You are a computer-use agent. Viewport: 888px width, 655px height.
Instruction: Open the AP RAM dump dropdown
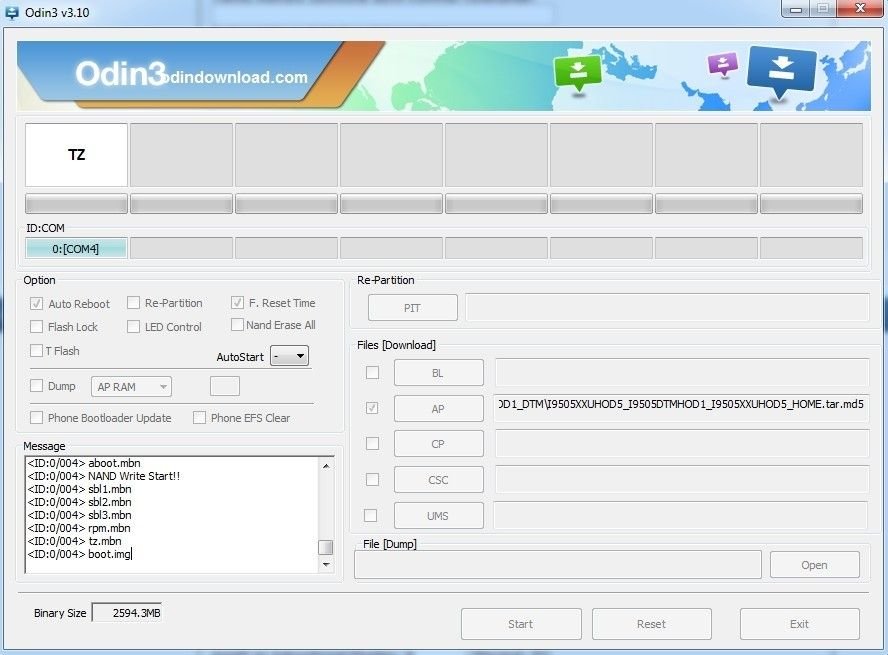(131, 387)
